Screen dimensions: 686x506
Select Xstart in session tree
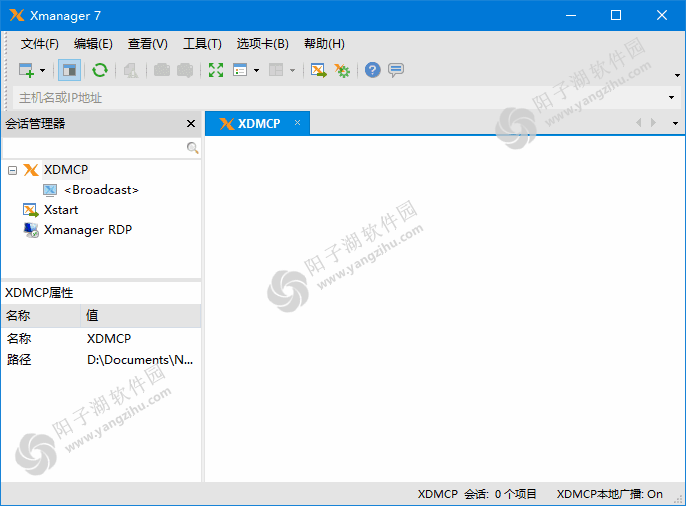(x=61, y=210)
